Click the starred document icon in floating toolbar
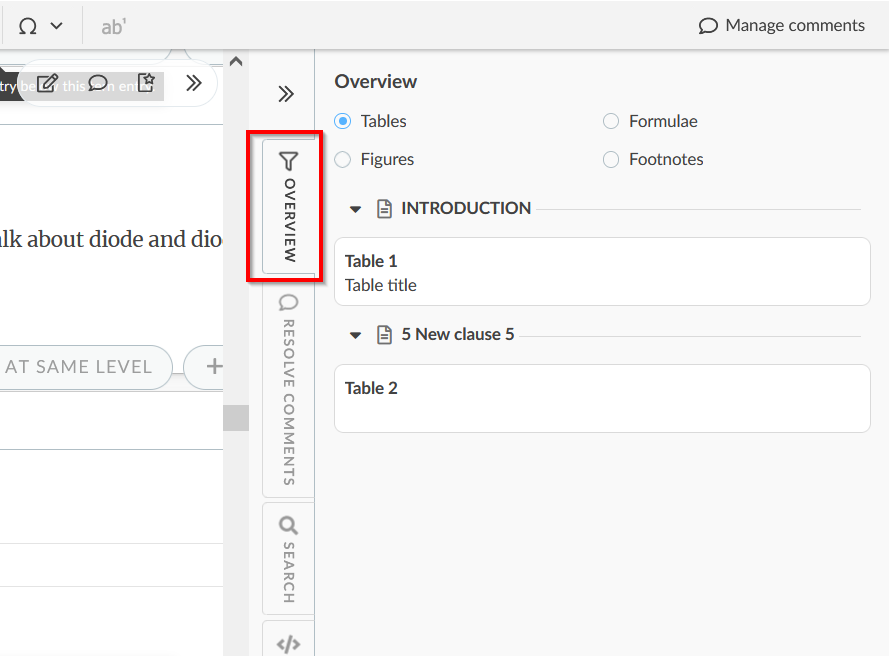 coord(146,83)
